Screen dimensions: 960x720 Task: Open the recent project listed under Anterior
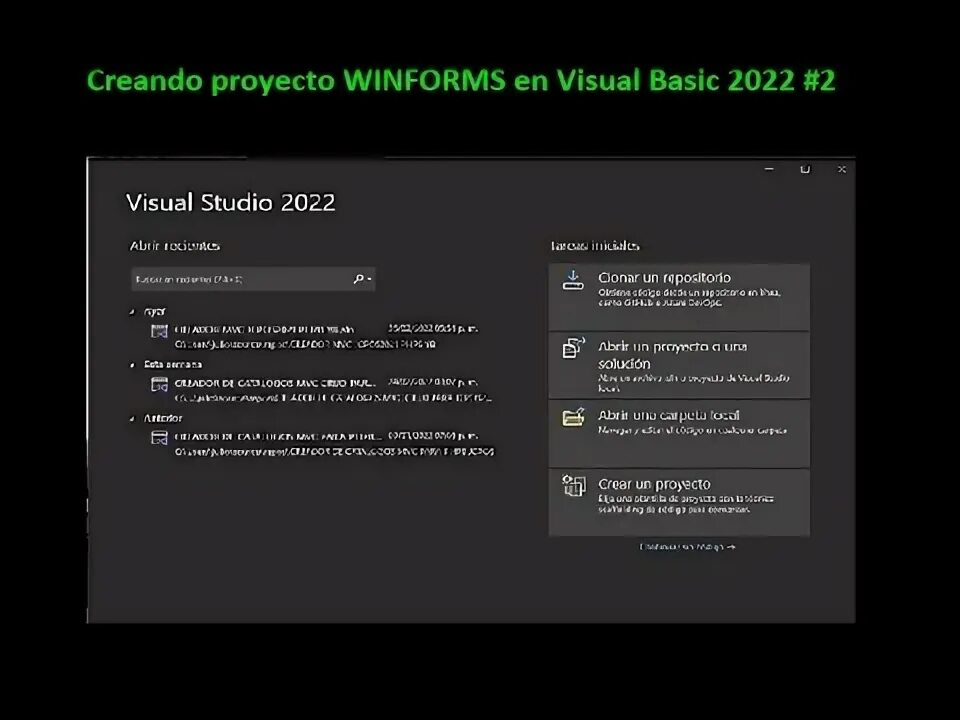[321, 443]
